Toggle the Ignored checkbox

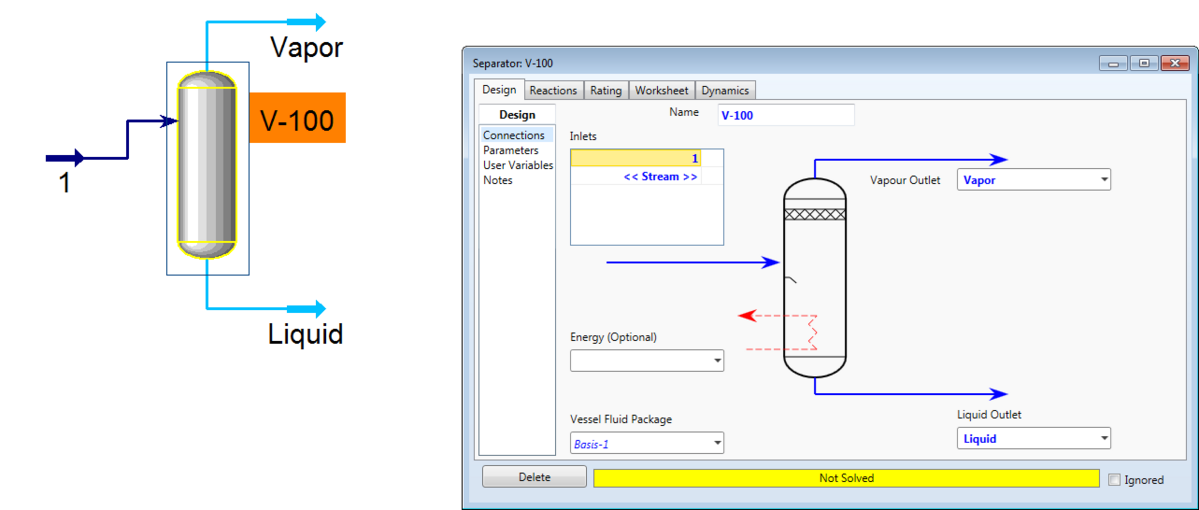[1115, 480]
